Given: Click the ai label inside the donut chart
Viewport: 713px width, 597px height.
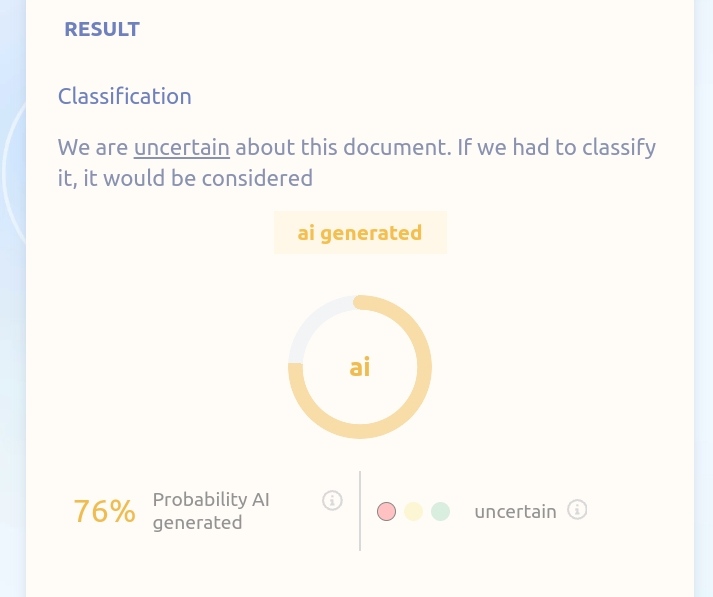Looking at the screenshot, I should (x=360, y=367).
